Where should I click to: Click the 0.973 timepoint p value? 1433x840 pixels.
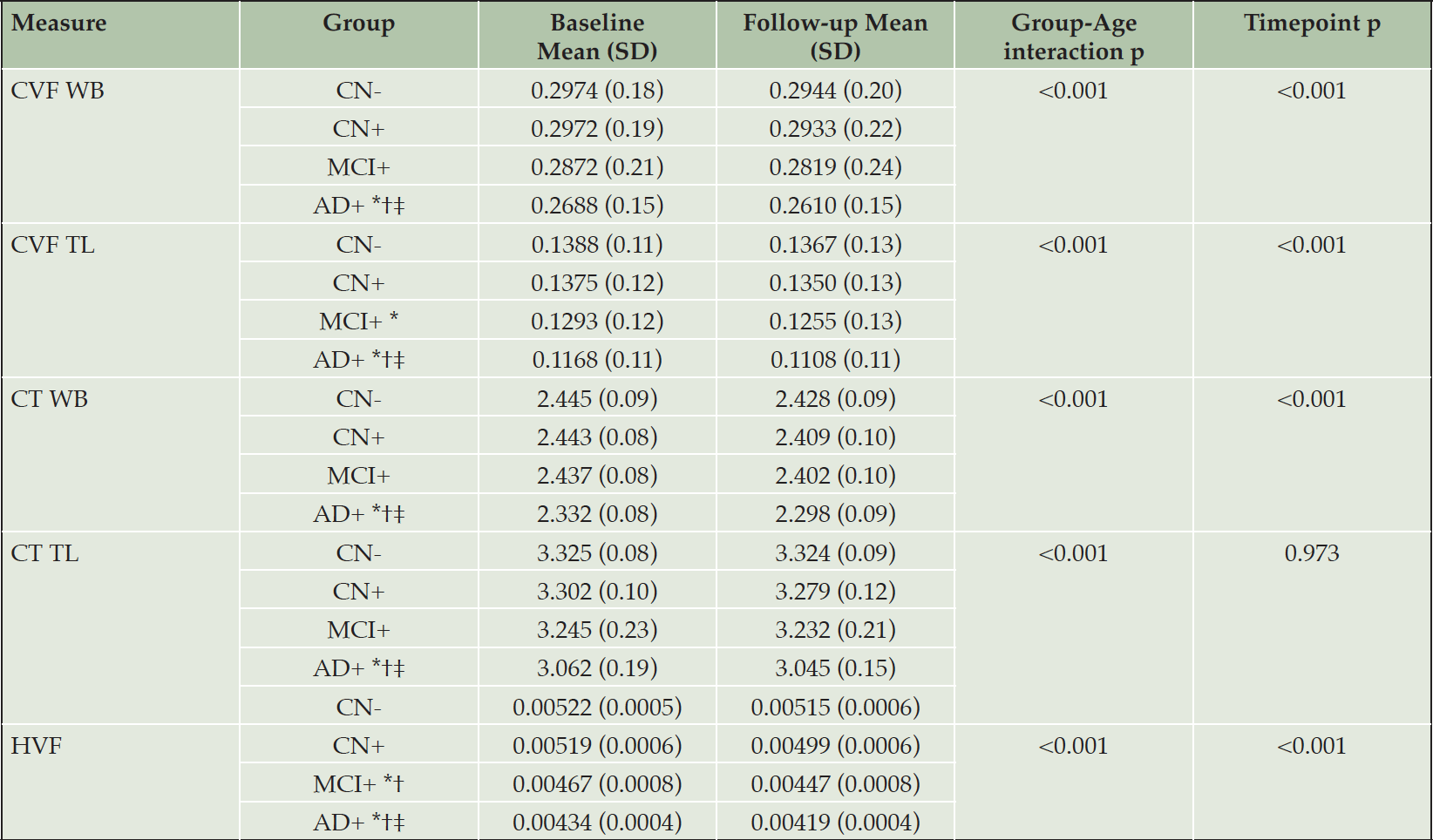click(x=1312, y=553)
